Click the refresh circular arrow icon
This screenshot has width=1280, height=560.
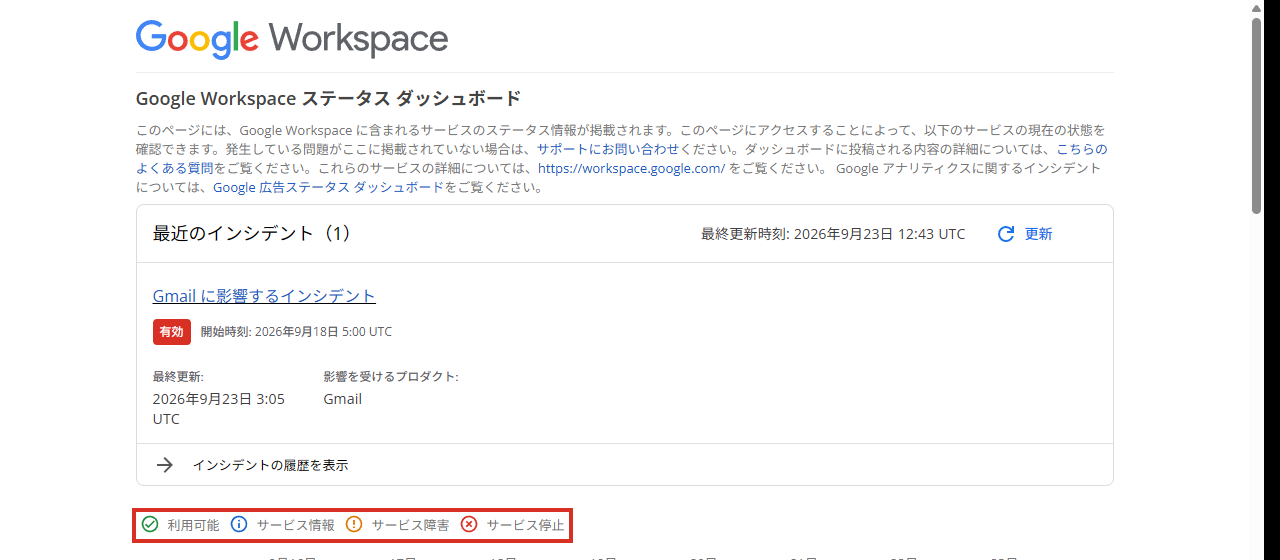pos(1006,234)
